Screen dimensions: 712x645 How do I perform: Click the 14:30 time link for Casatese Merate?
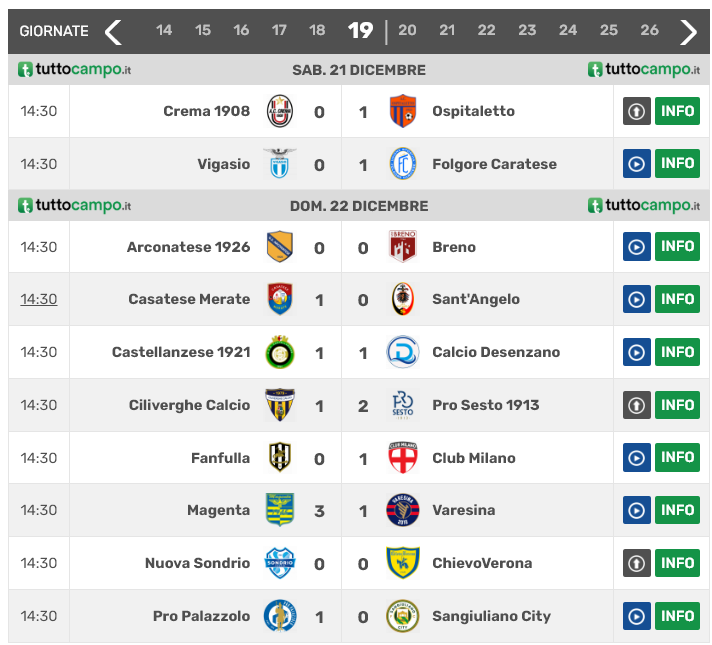tap(39, 299)
